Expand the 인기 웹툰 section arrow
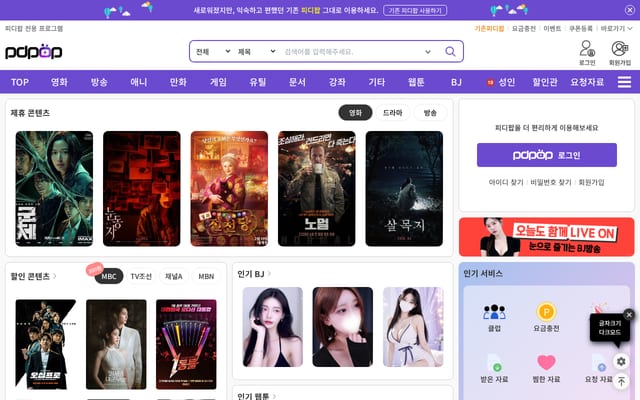Screen dimensions: 640x400 point(274,396)
